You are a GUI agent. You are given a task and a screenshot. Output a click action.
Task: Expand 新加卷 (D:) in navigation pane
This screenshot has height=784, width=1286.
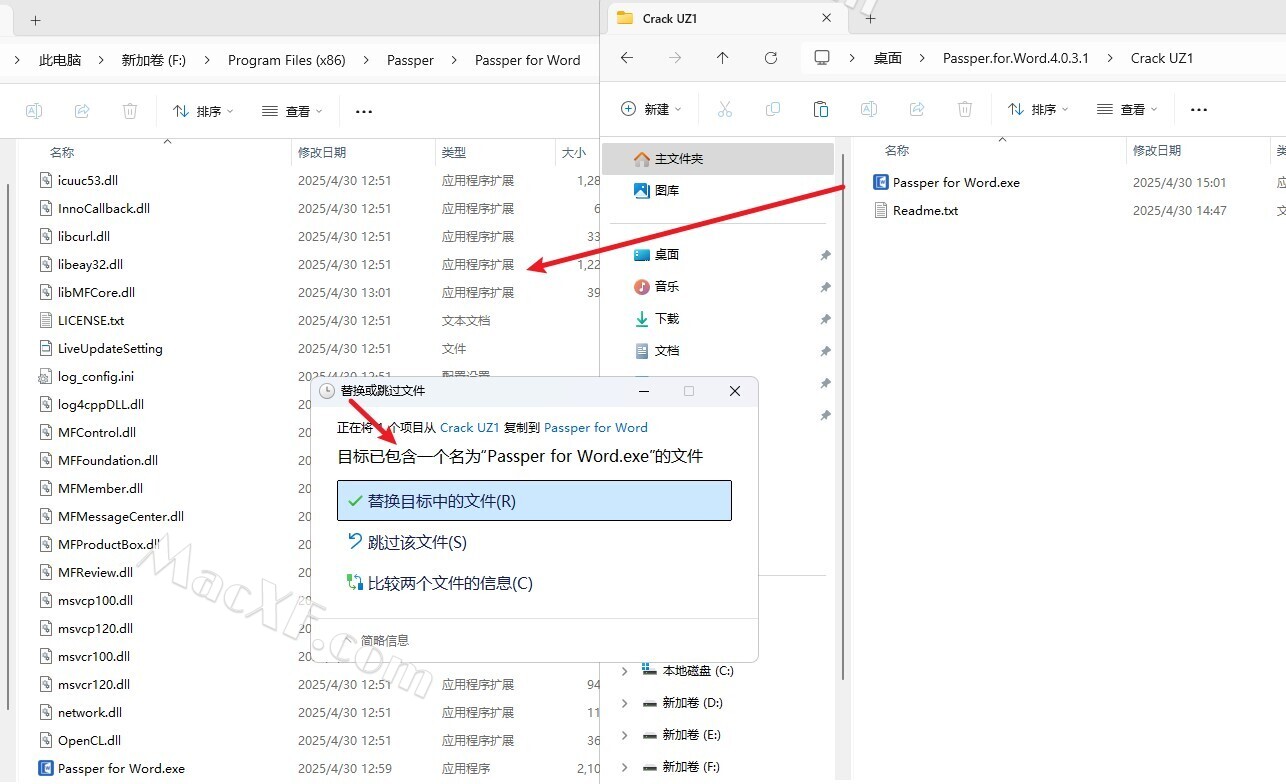point(625,703)
